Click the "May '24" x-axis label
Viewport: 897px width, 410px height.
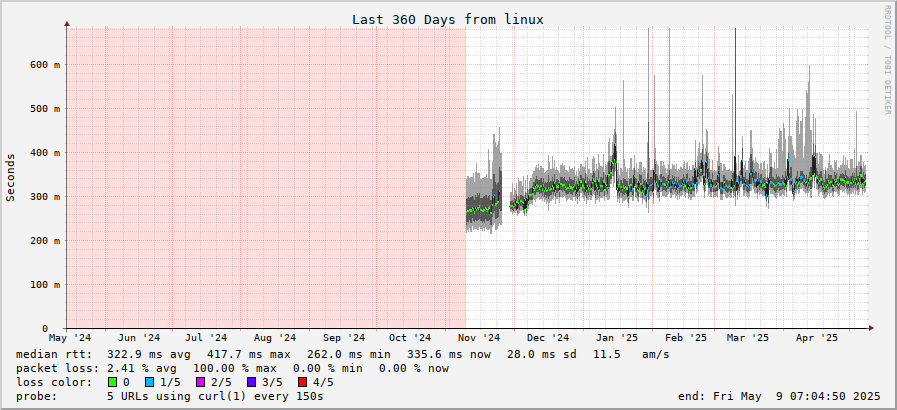click(x=70, y=338)
